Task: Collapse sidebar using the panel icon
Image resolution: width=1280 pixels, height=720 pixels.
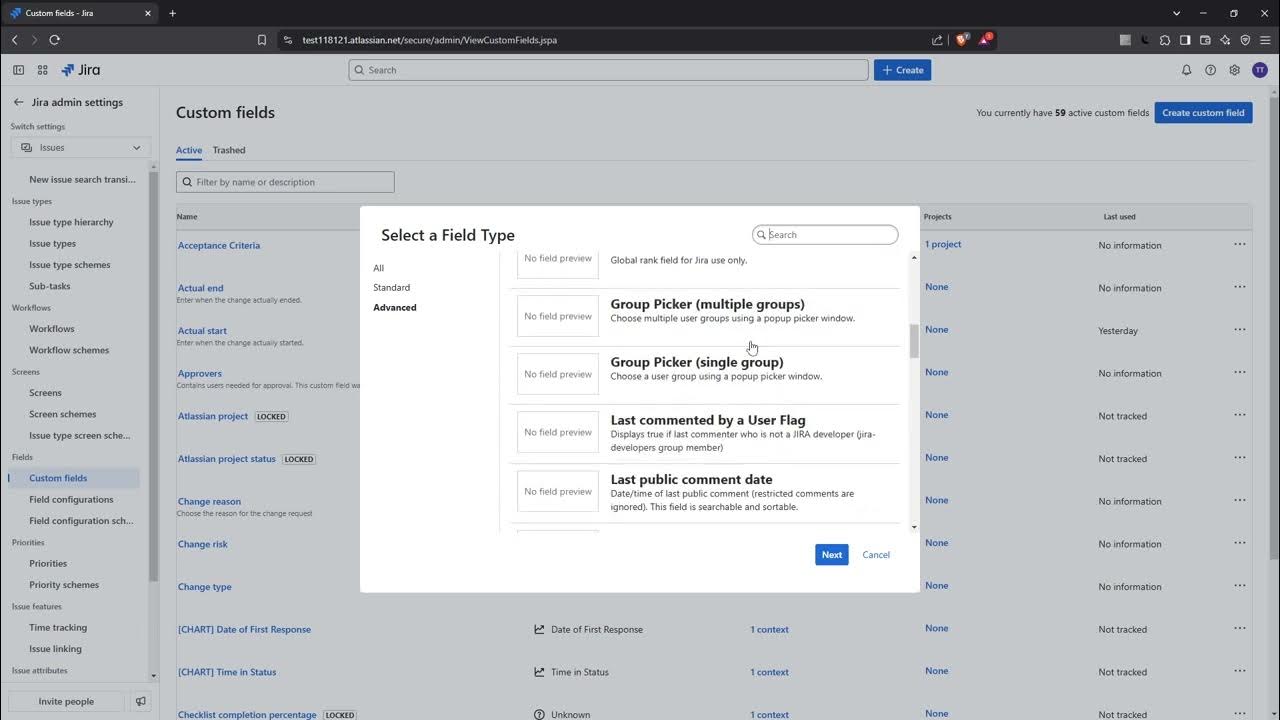Action: coord(18,70)
